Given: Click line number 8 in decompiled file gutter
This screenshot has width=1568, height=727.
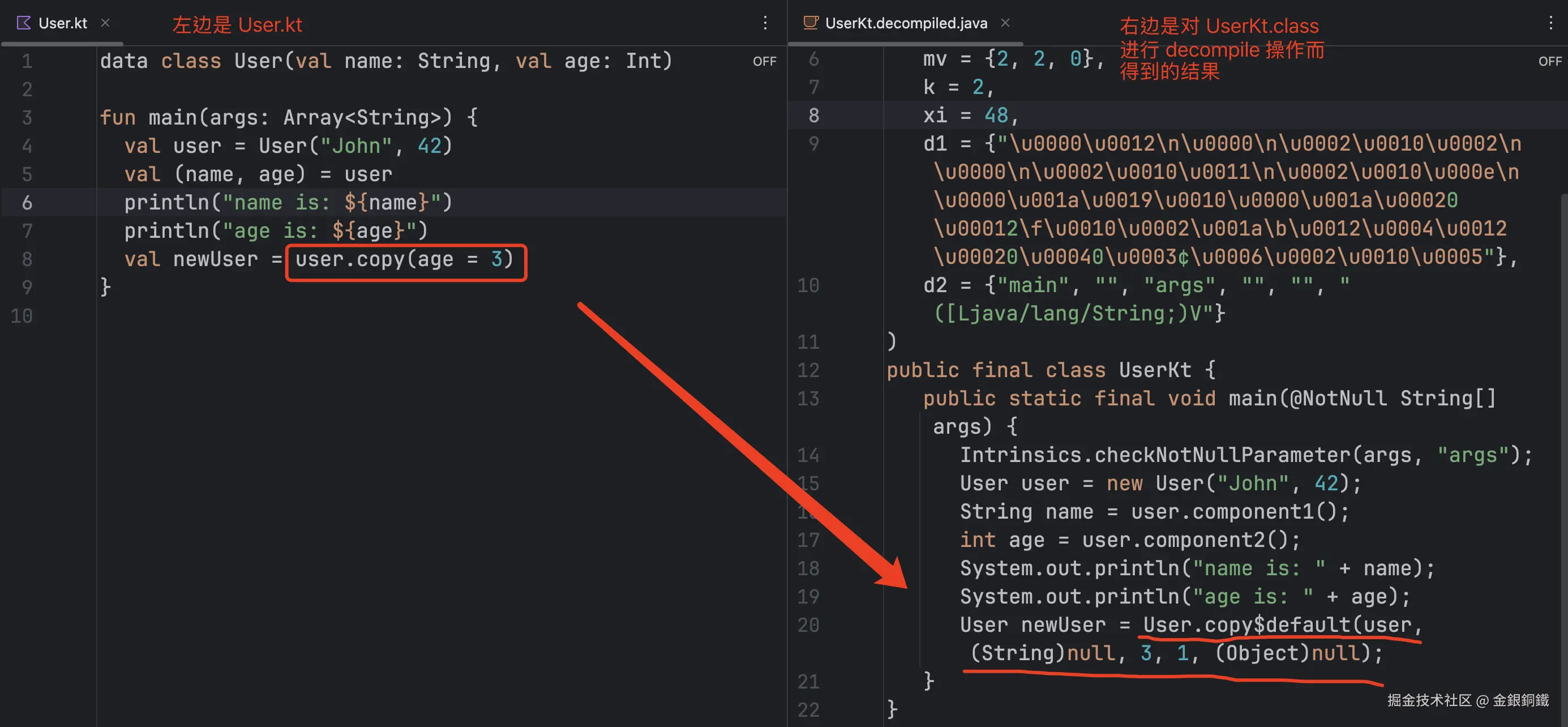Looking at the screenshot, I should point(813,115).
